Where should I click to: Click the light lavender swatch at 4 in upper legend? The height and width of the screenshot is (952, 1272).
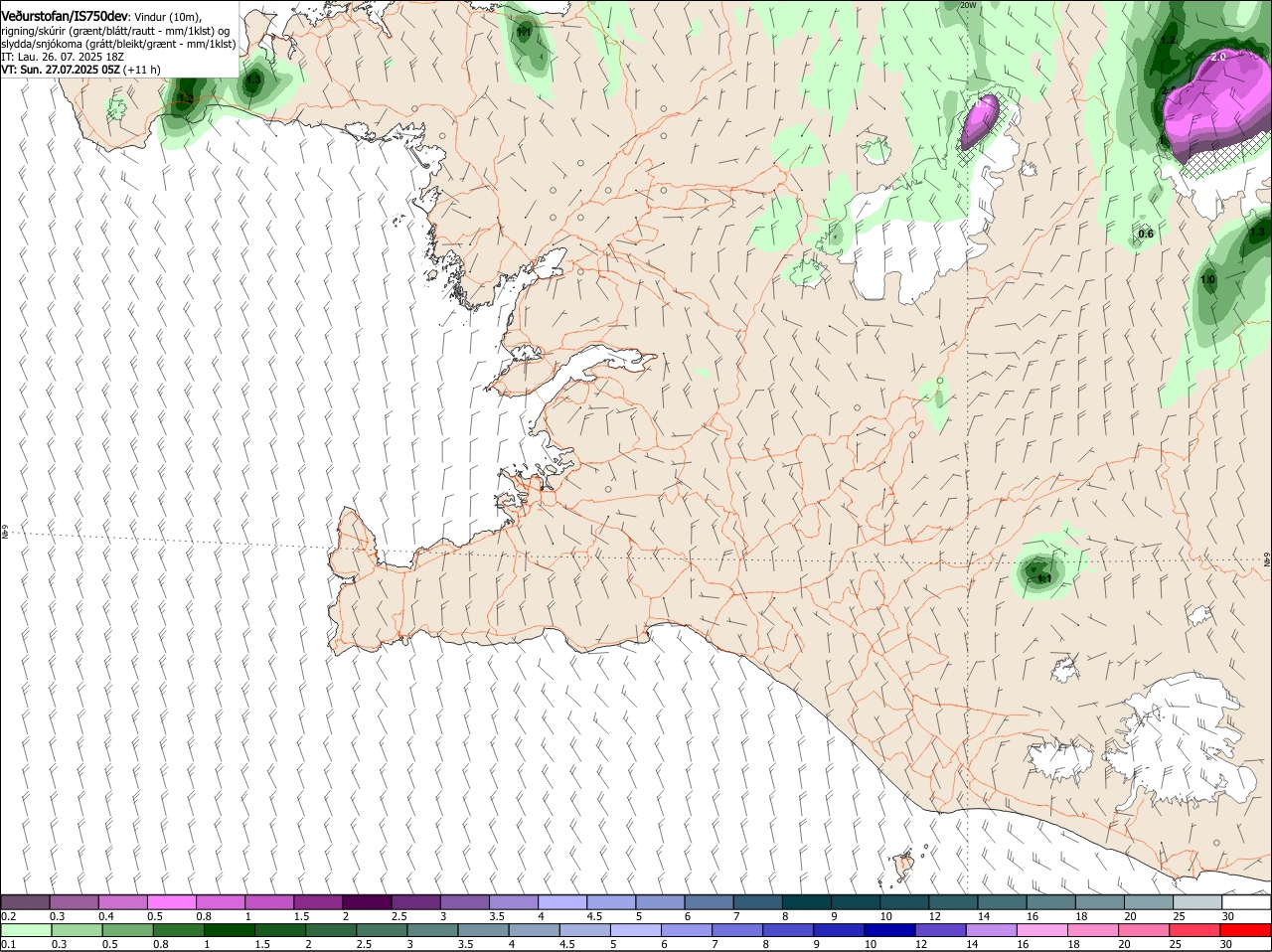point(561,901)
